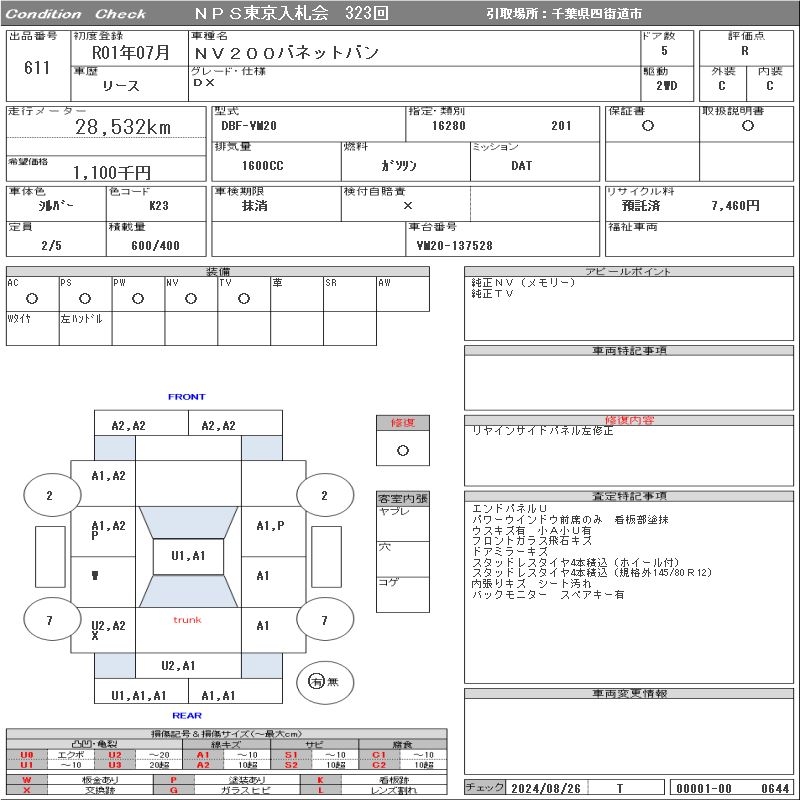Select the note フロントガラス飛石キズ
This screenshot has height=800, width=800.
tap(532, 541)
